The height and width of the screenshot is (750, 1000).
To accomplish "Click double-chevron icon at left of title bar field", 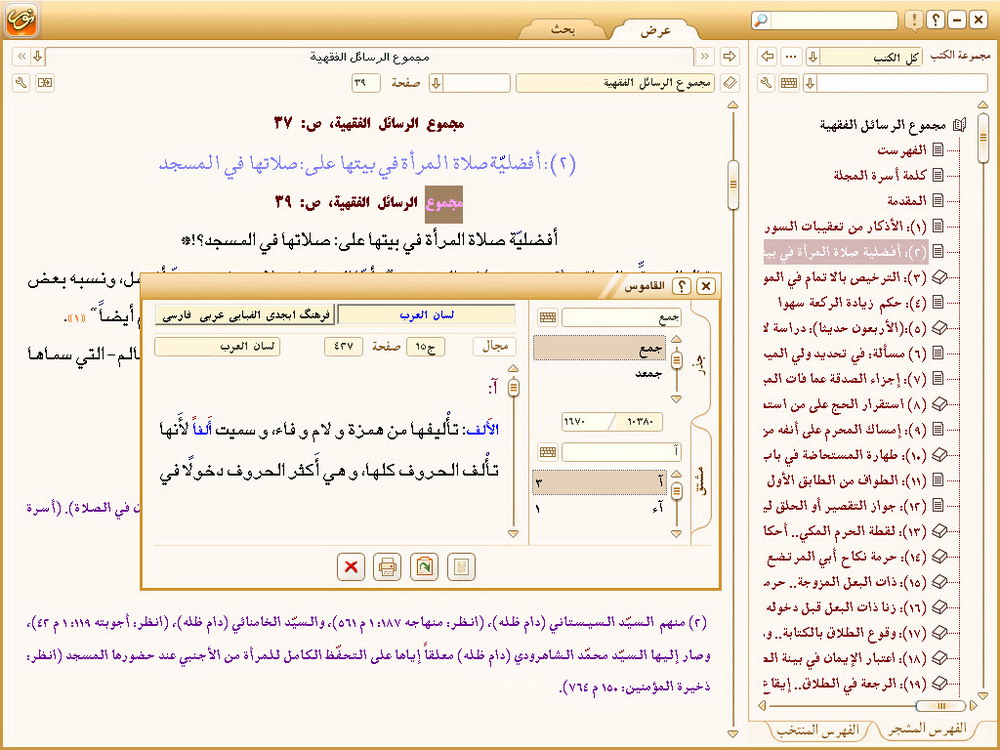I will tap(21, 56).
